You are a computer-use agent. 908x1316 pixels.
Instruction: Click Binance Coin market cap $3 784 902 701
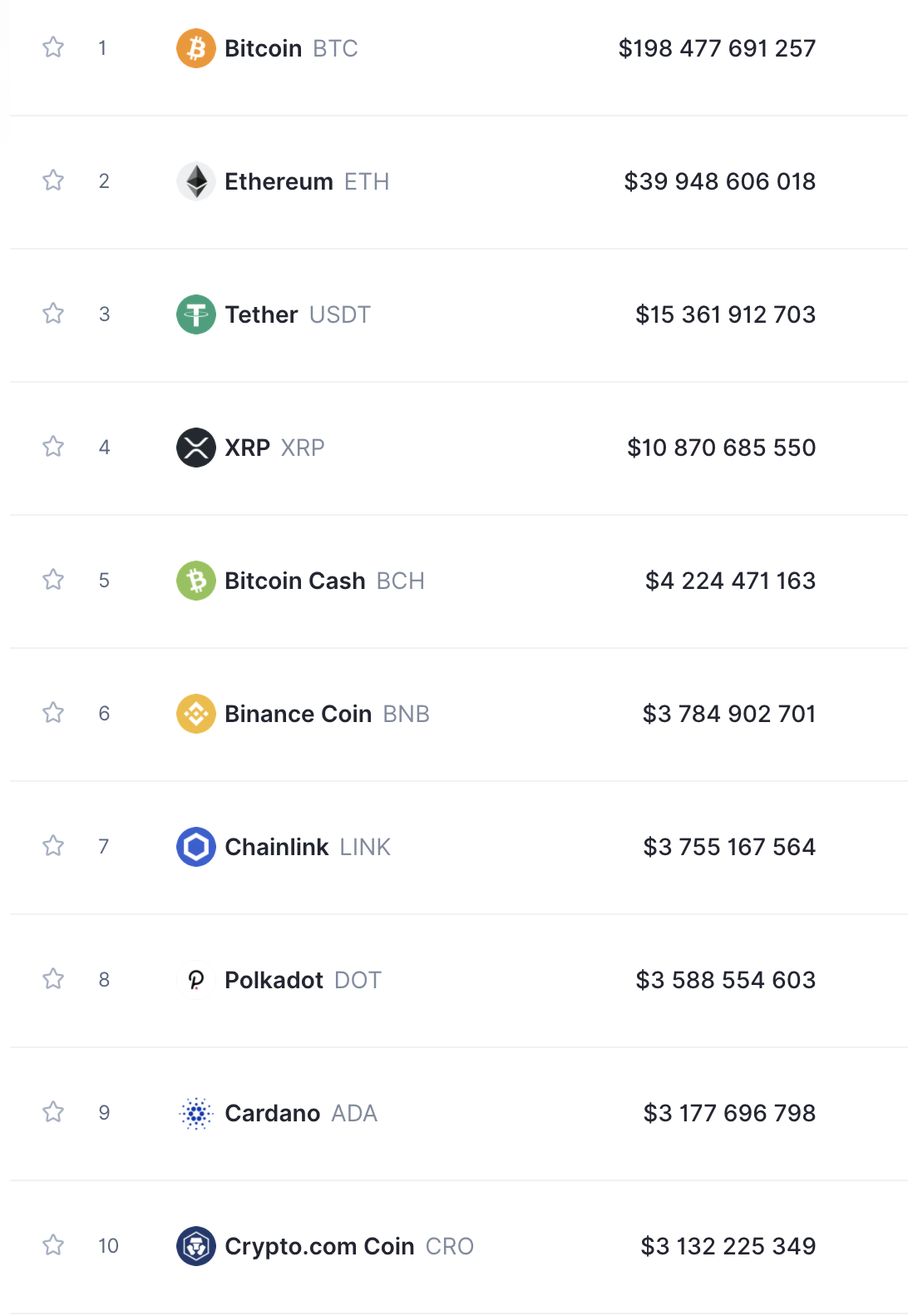coord(729,714)
